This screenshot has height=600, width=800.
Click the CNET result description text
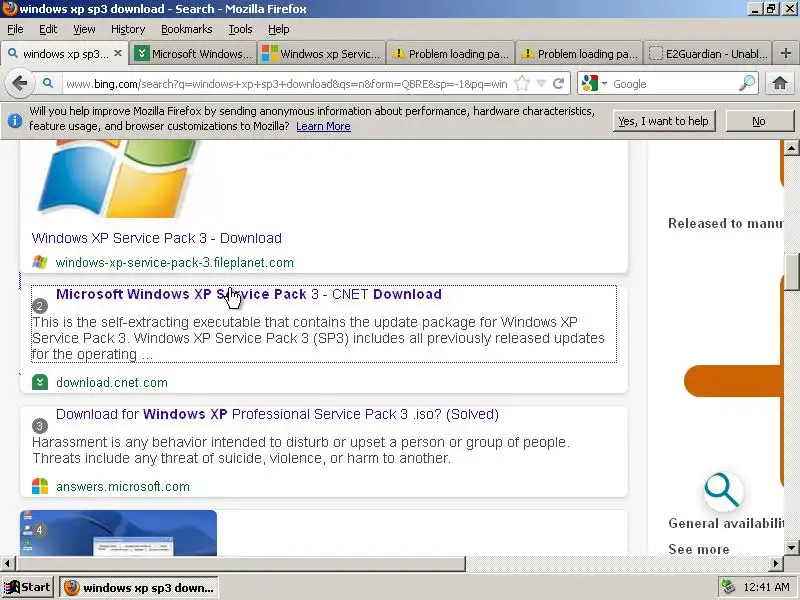[x=318, y=338]
